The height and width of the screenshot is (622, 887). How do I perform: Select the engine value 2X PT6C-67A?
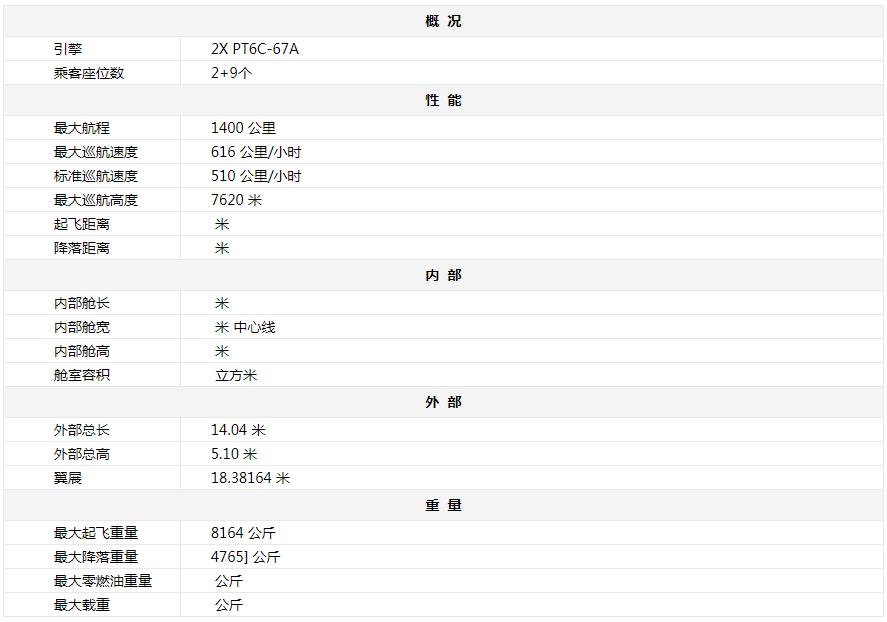pos(255,48)
